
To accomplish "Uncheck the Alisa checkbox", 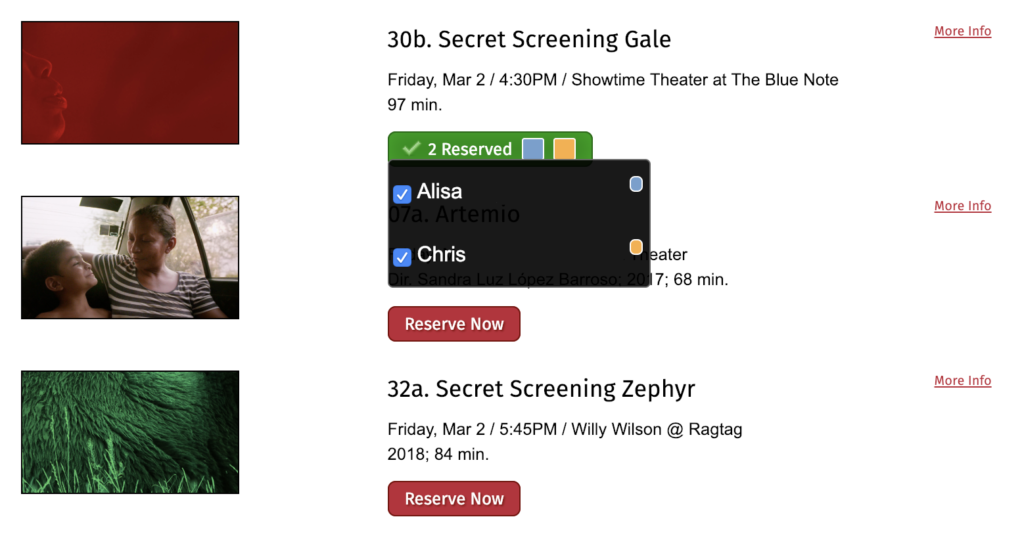I will coord(402,194).
